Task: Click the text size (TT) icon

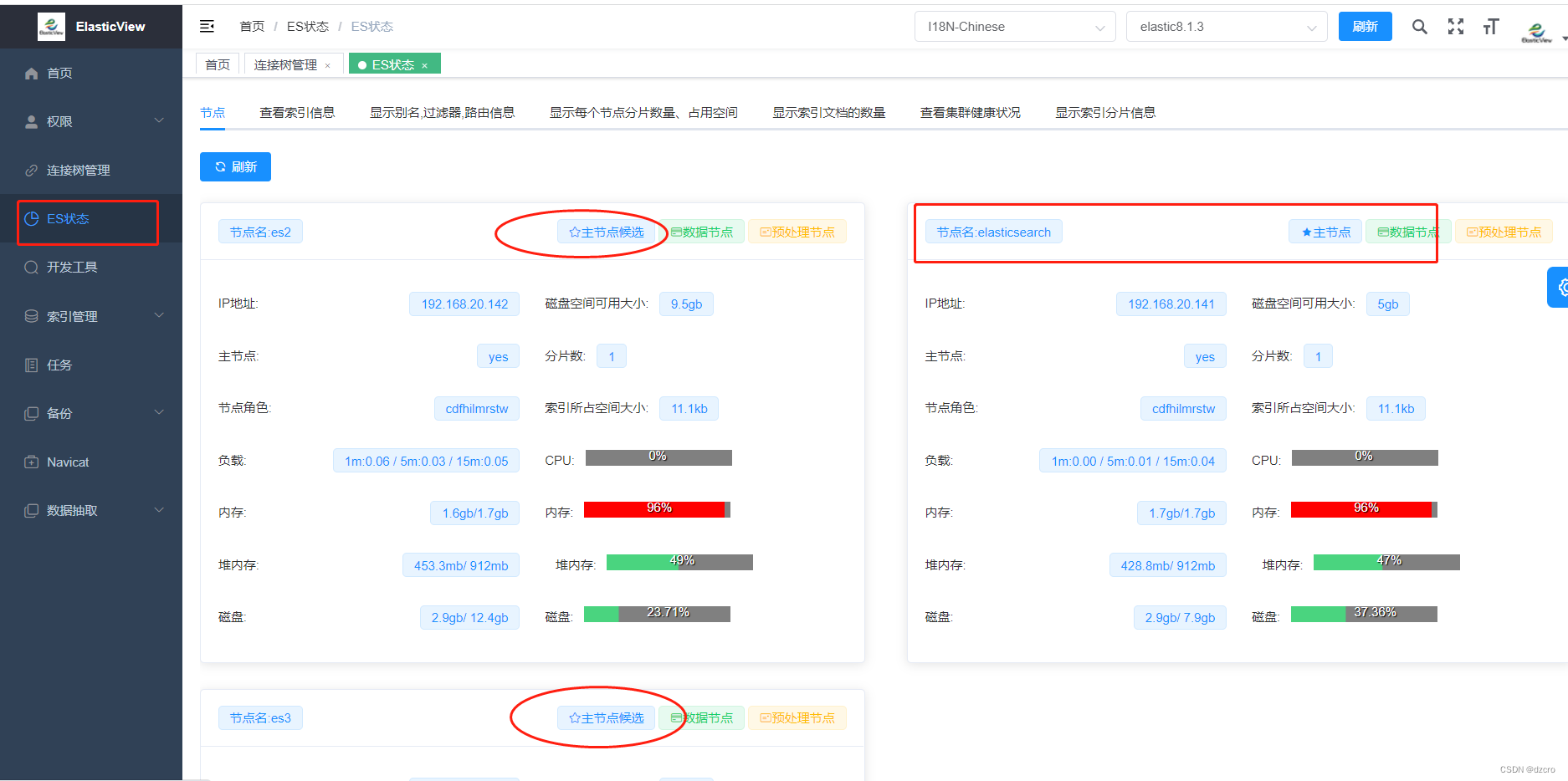Action: [x=1491, y=26]
